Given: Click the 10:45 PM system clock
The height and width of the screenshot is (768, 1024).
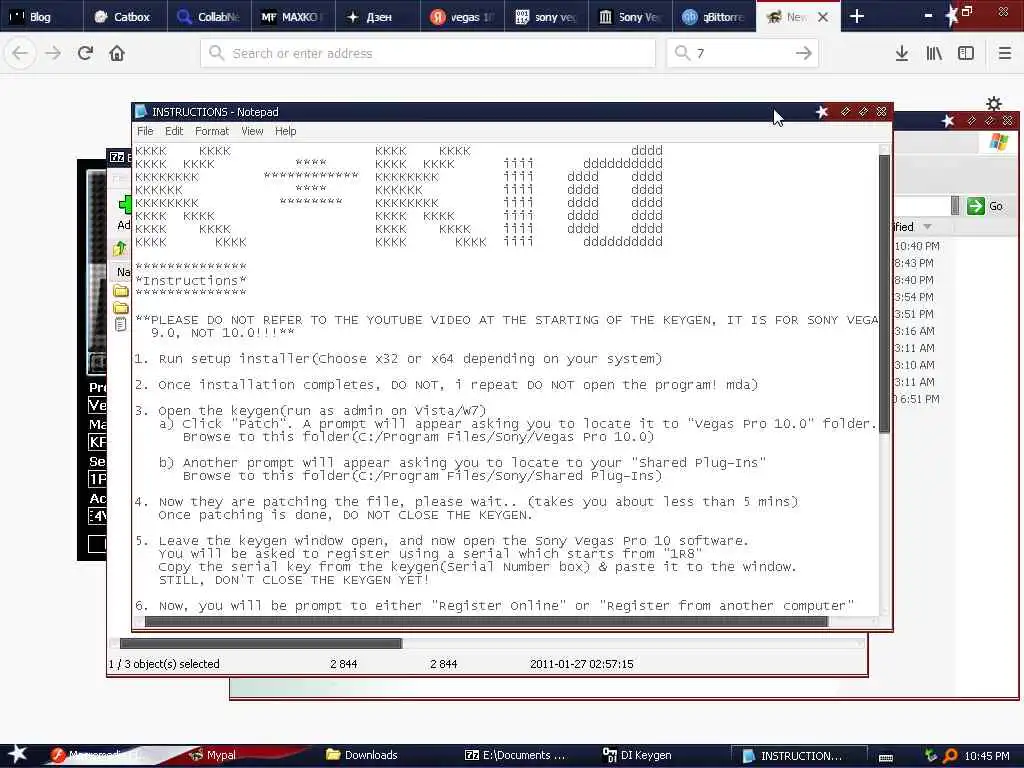Looking at the screenshot, I should pyautogui.click(x=987, y=756).
